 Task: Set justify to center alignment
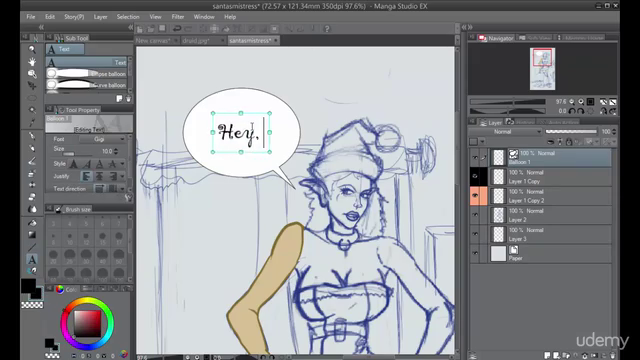point(99,176)
